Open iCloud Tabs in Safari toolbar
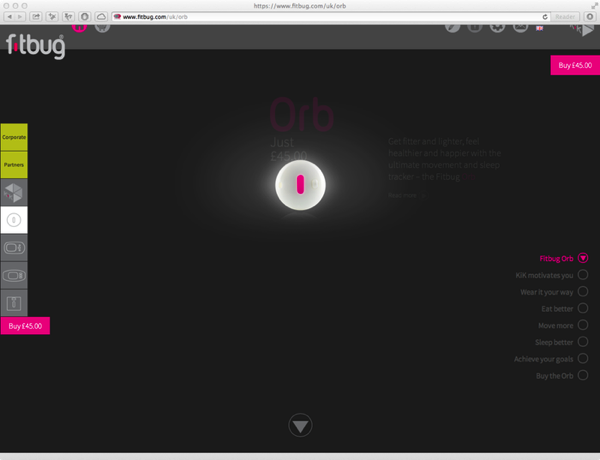Image resolution: width=600 pixels, height=460 pixels. [x=101, y=16]
